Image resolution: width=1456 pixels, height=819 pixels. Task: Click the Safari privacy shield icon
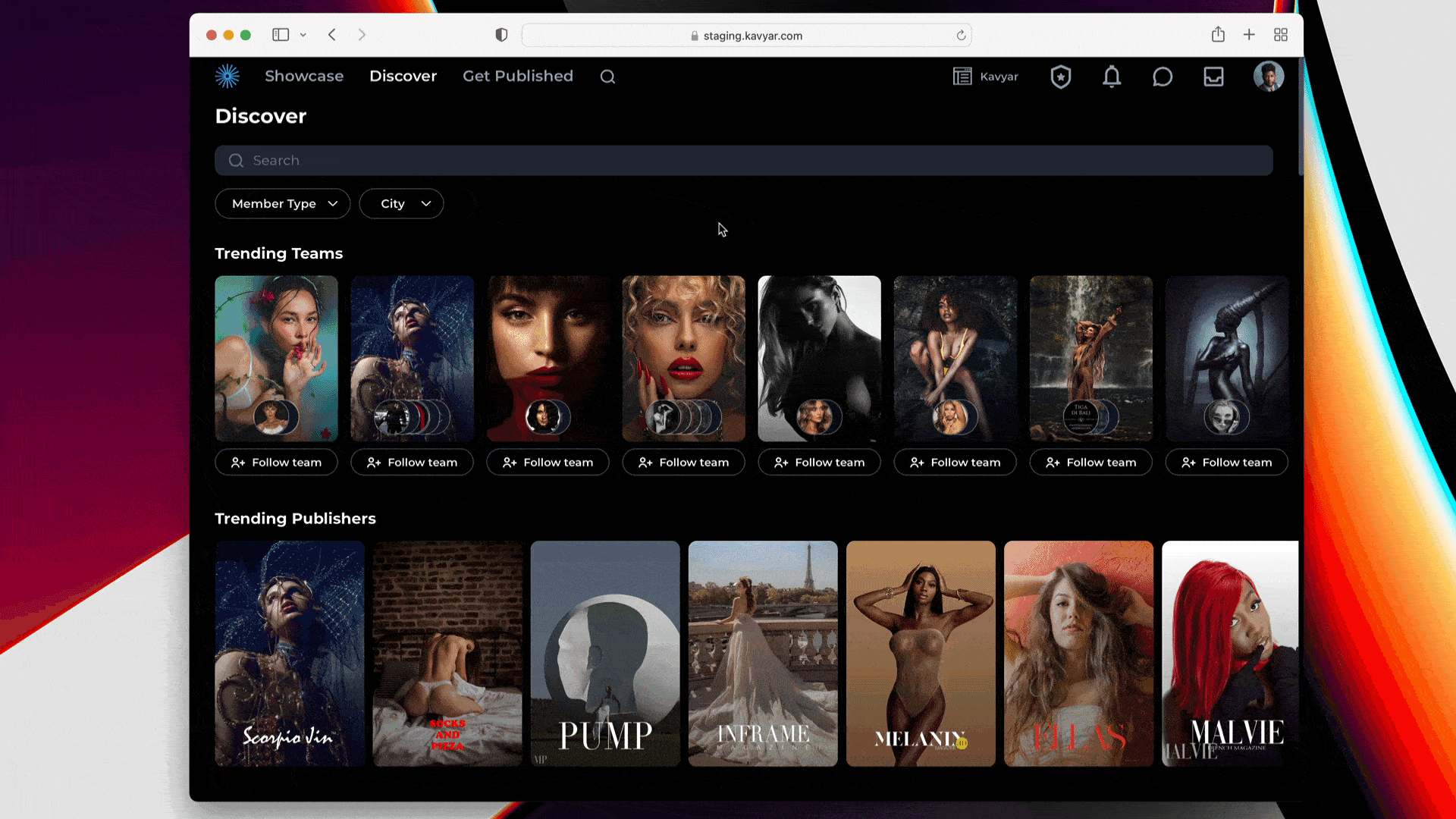tap(501, 35)
